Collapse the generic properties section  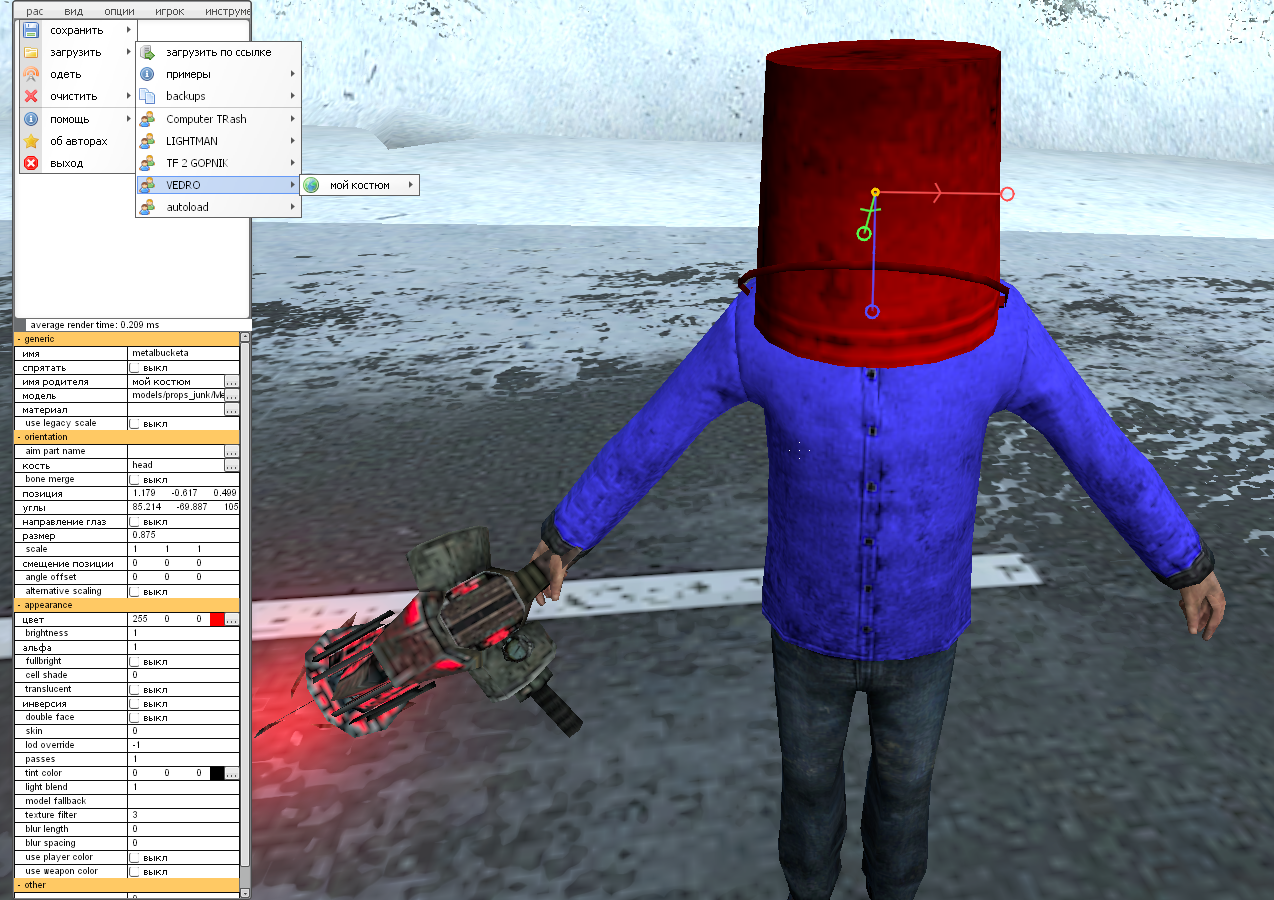pos(19,339)
